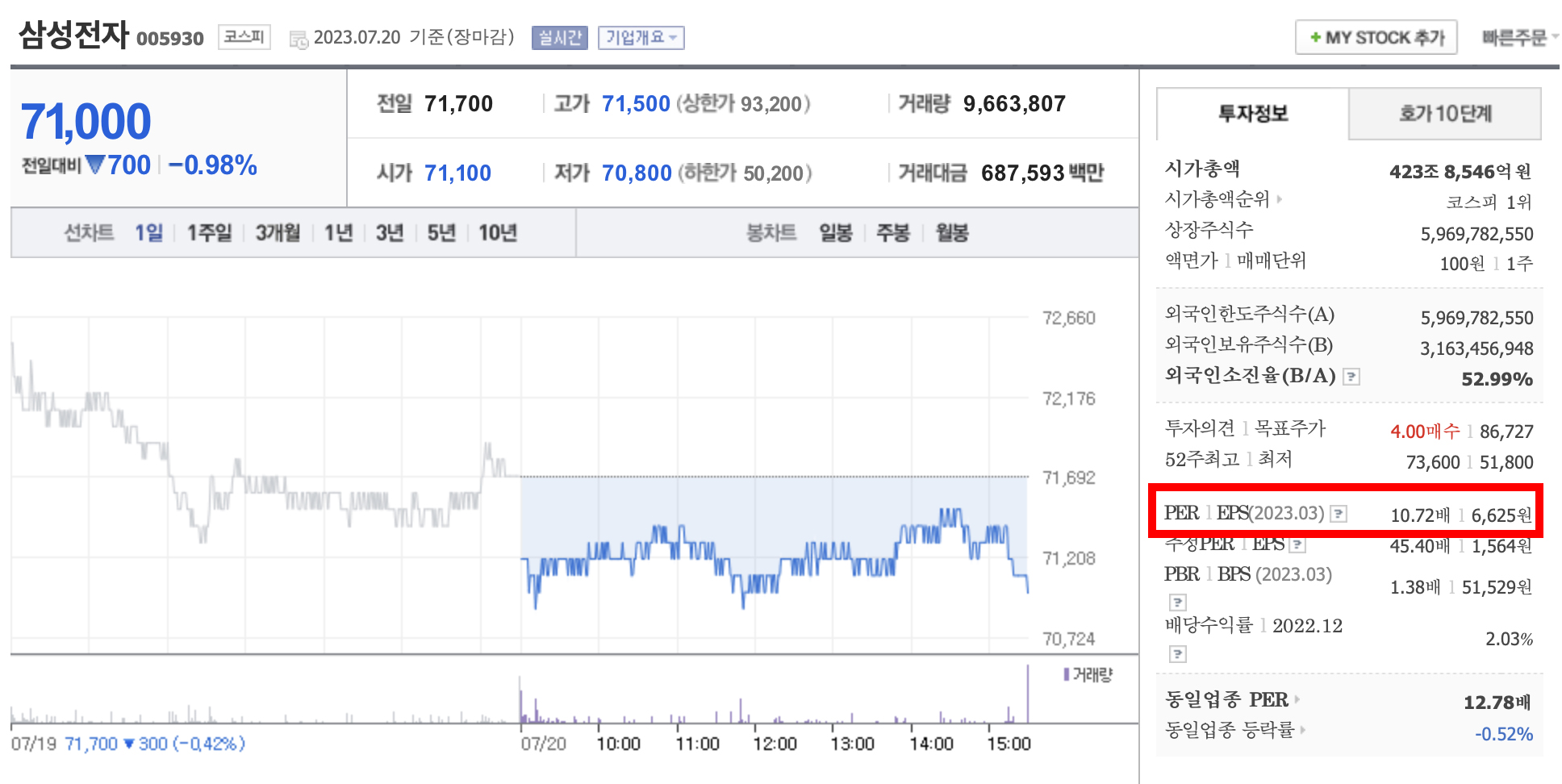Open help icon beside PER EPS(2023.03)
Viewport: 1562px width, 784px height.
1339,514
